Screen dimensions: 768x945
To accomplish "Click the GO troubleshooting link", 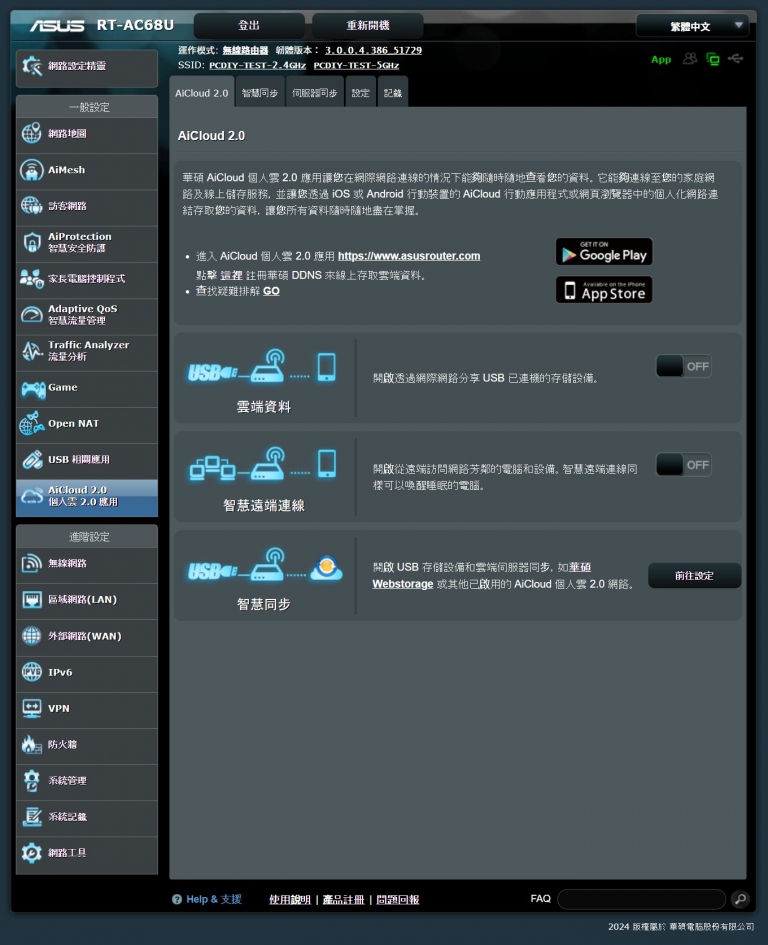I will tap(271, 290).
